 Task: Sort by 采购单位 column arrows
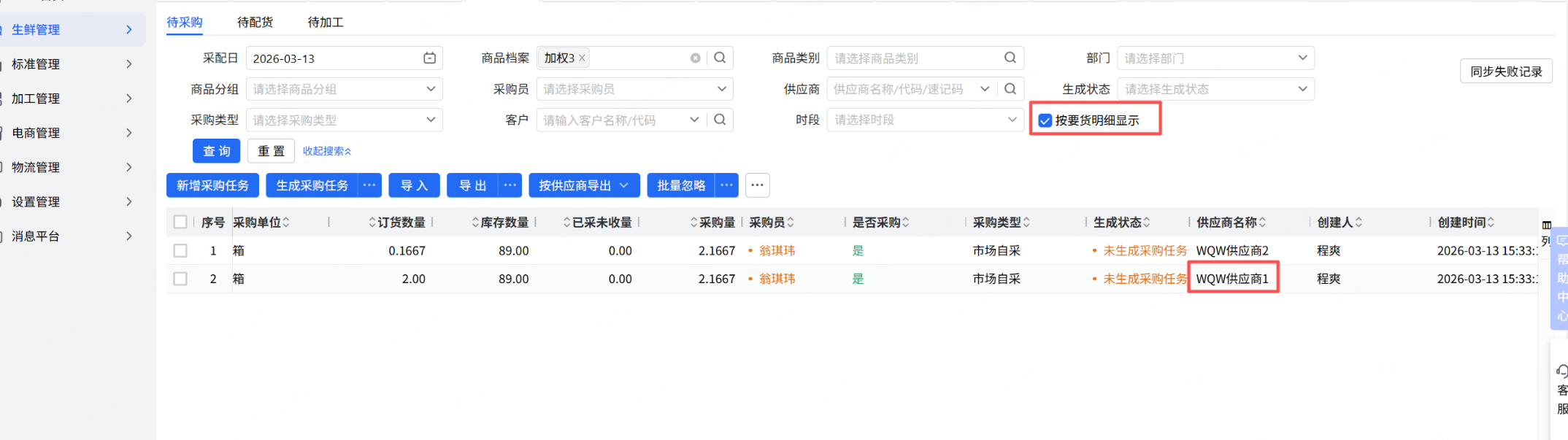coord(286,223)
